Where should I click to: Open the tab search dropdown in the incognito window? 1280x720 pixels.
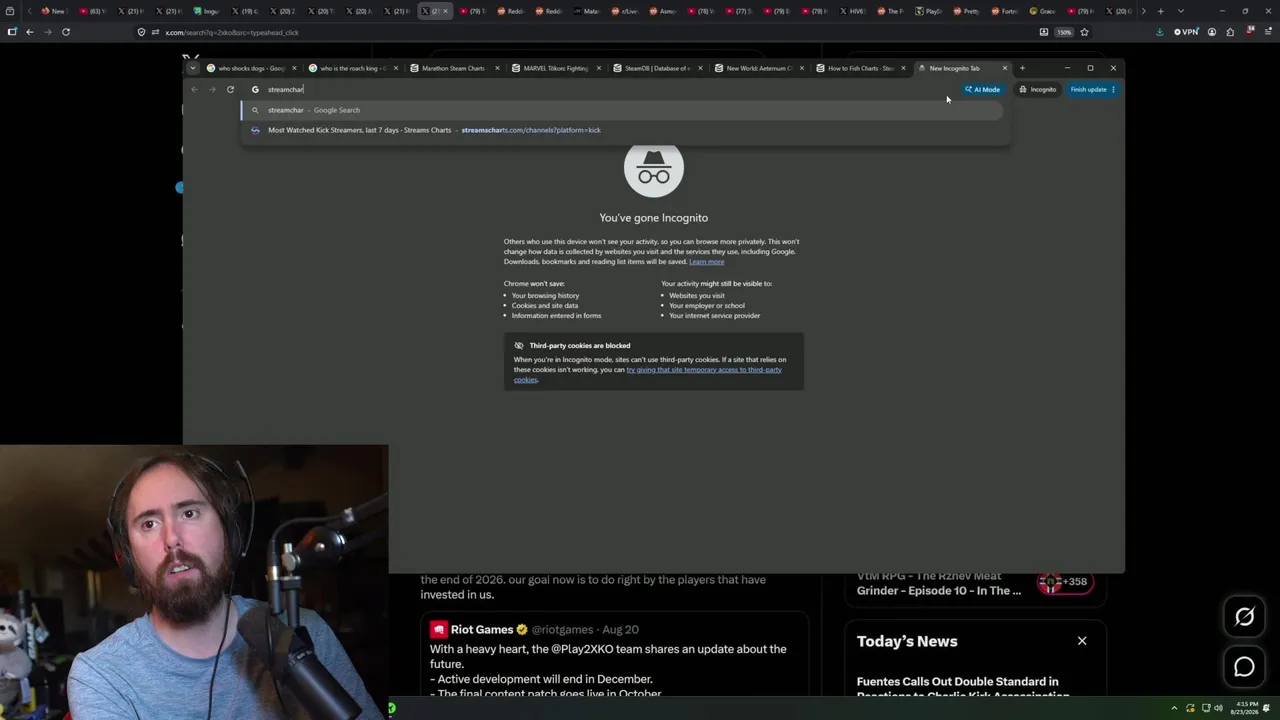coord(191,68)
